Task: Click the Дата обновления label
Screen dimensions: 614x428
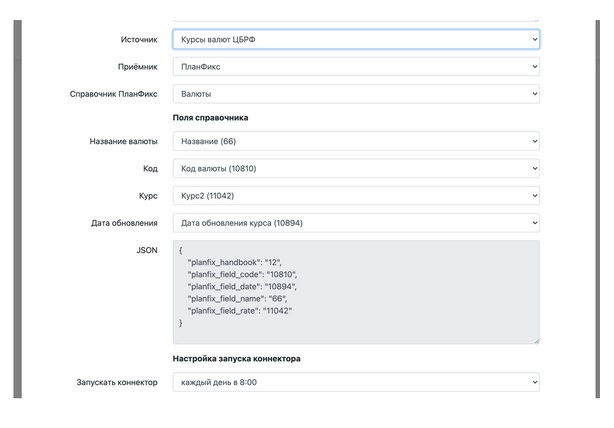Action: click(x=124, y=223)
